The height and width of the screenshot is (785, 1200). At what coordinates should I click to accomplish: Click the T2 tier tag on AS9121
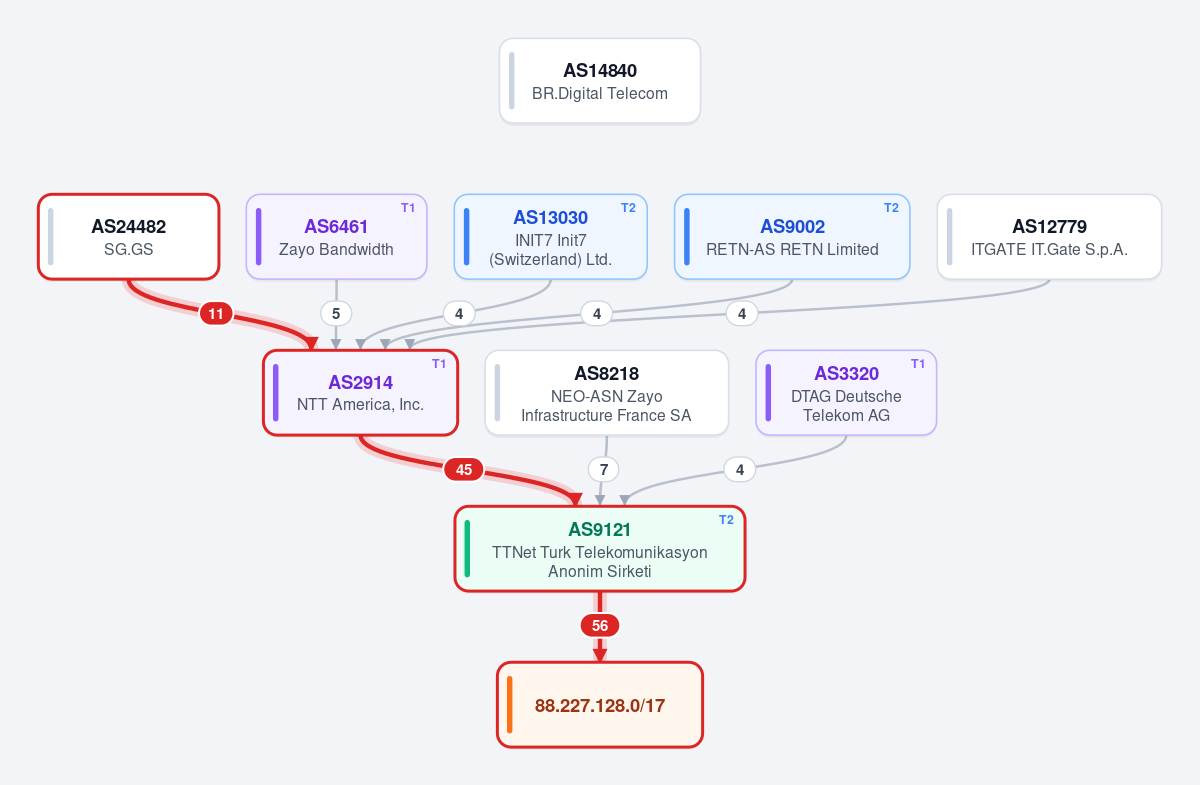[x=726, y=520]
